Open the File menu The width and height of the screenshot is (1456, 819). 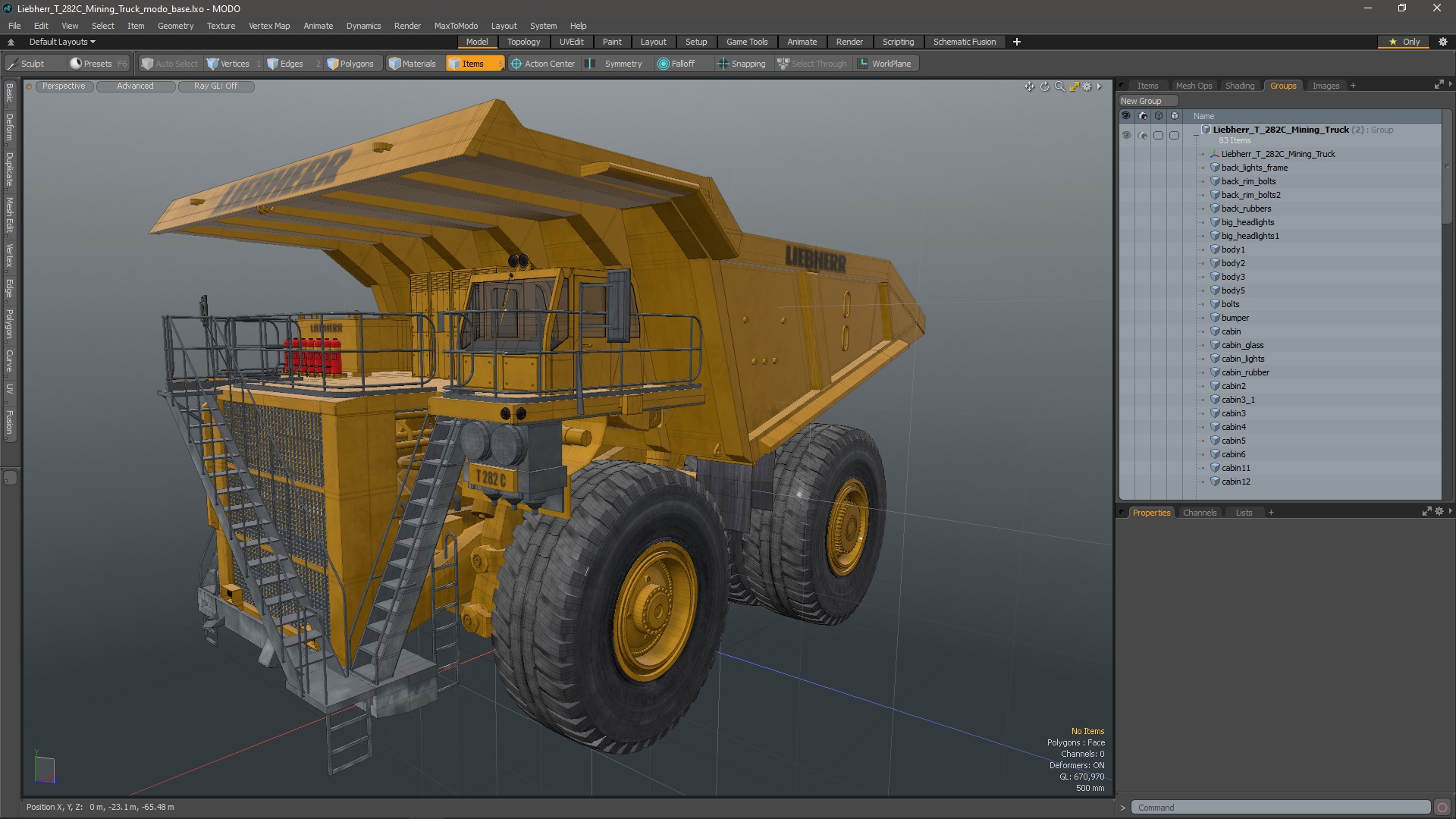point(14,25)
